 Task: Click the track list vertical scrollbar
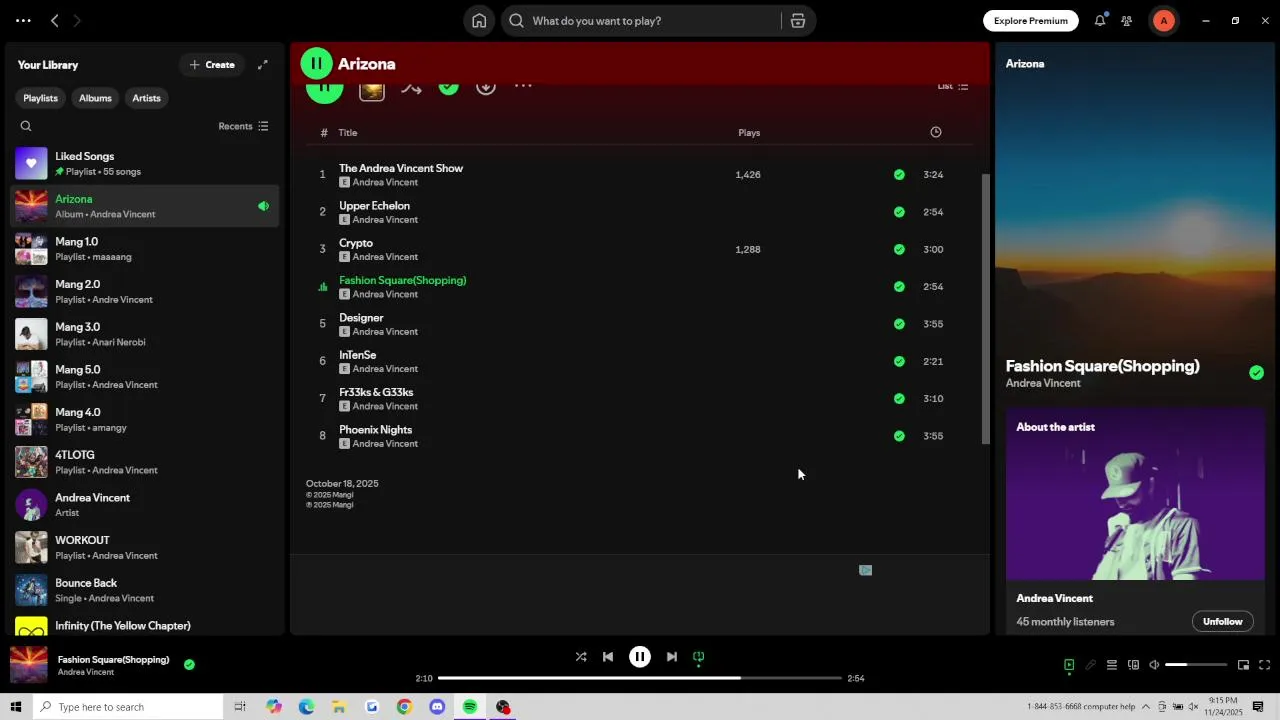tap(985, 309)
